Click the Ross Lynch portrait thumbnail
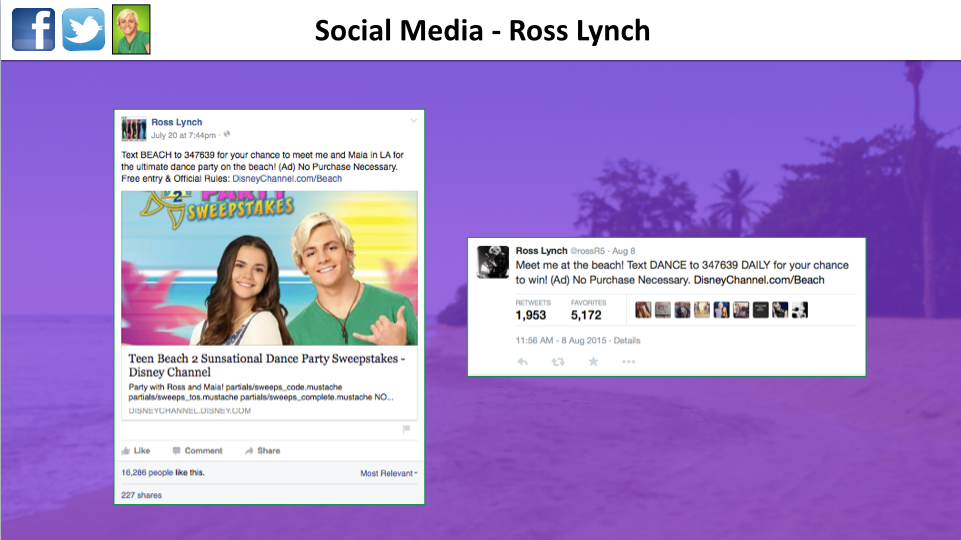The width and height of the screenshot is (961, 540). coord(131,29)
